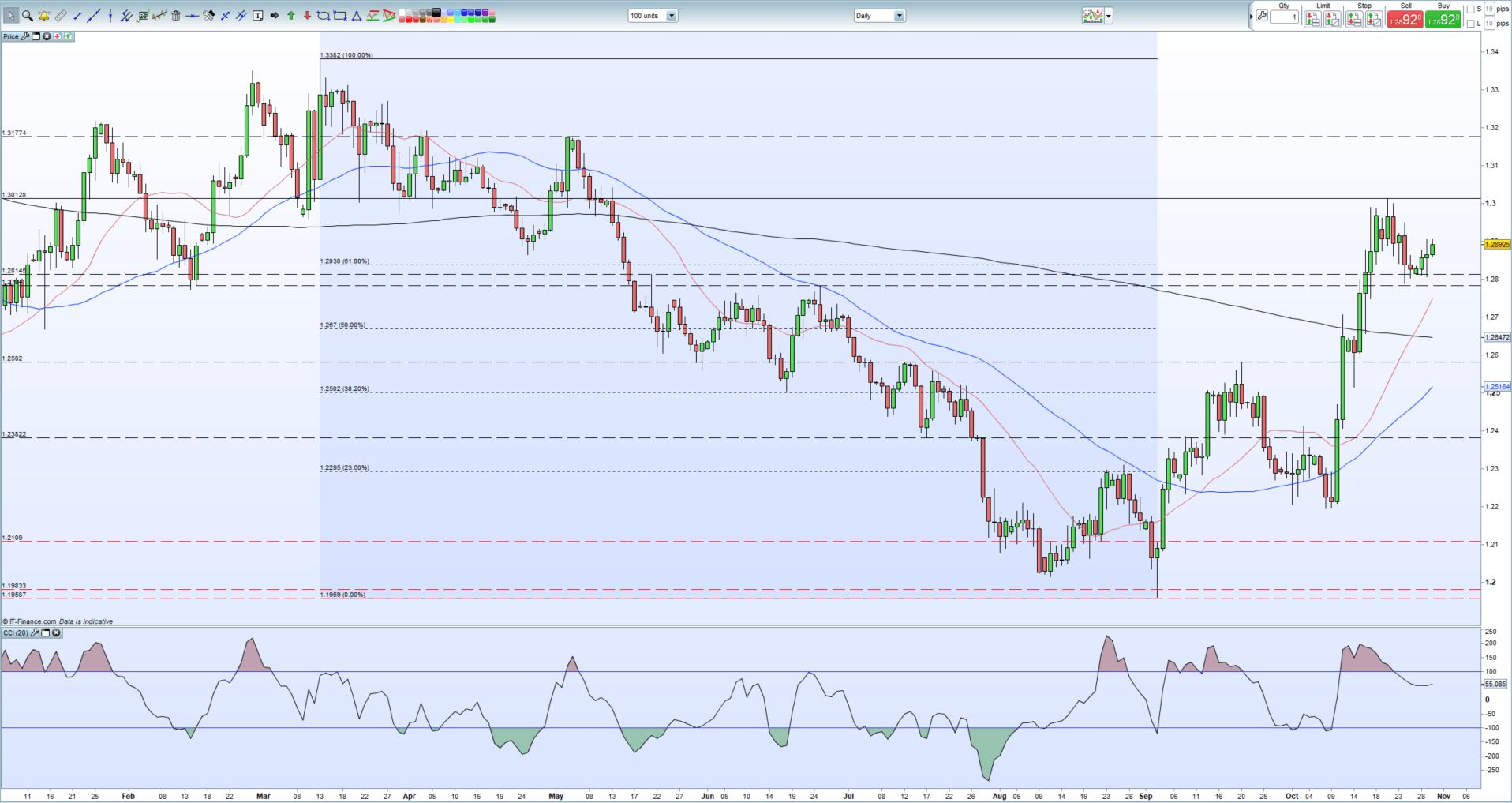1512x803 pixels.
Task: Select the ruler measurement tool
Action: click(61, 16)
